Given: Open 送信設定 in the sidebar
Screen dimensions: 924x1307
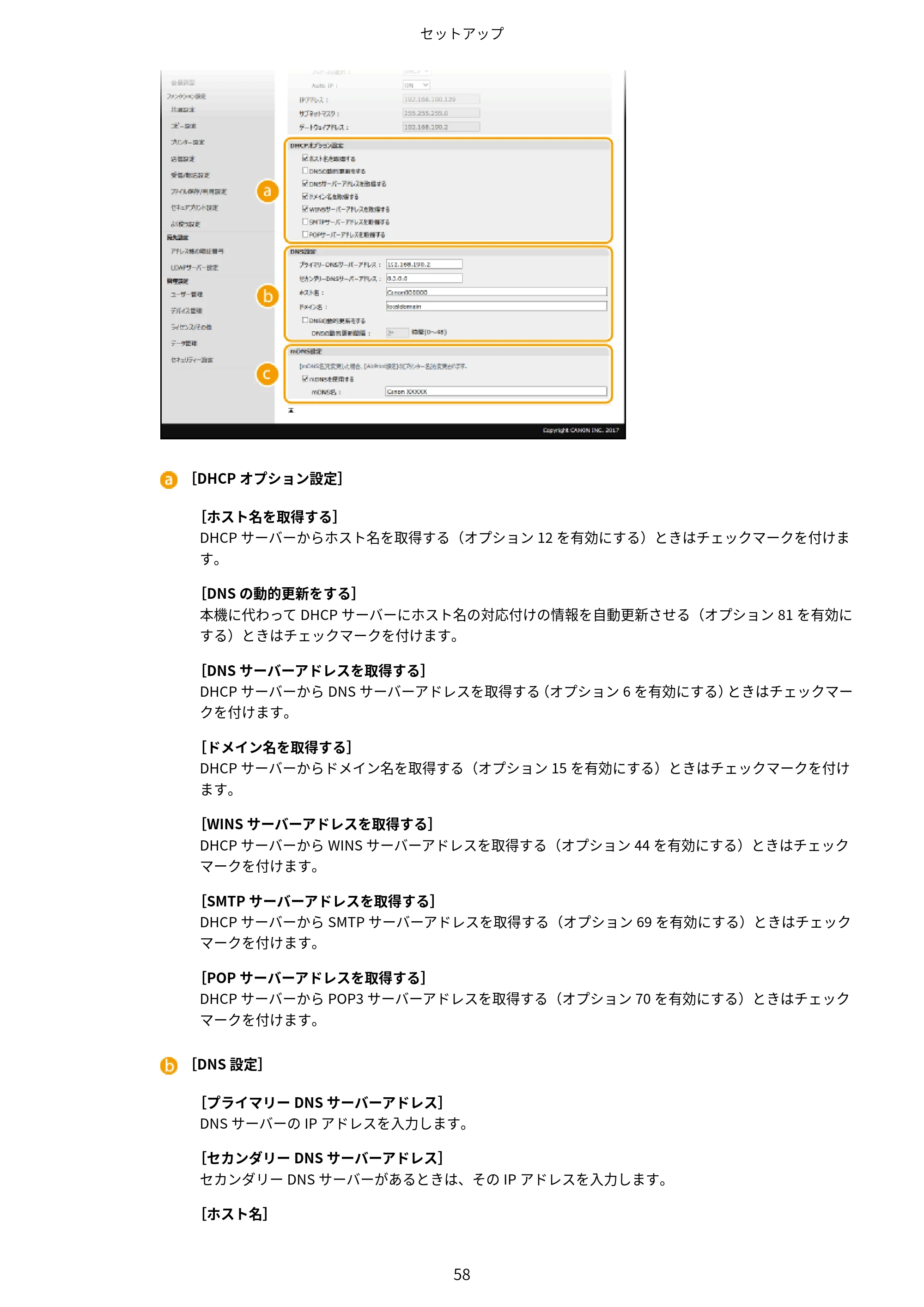Looking at the screenshot, I should [183, 159].
